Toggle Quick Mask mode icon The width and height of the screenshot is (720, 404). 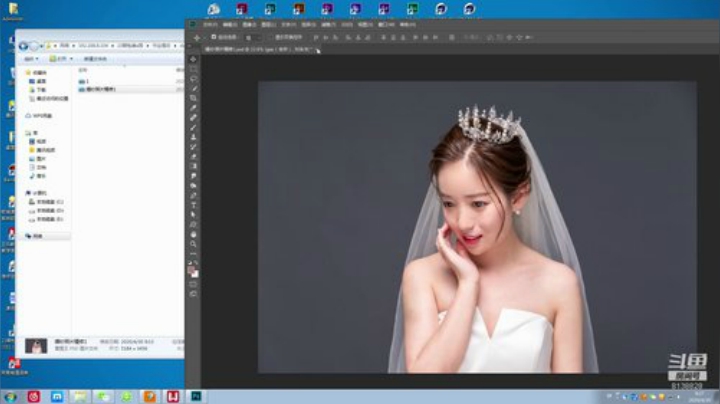tap(193, 284)
